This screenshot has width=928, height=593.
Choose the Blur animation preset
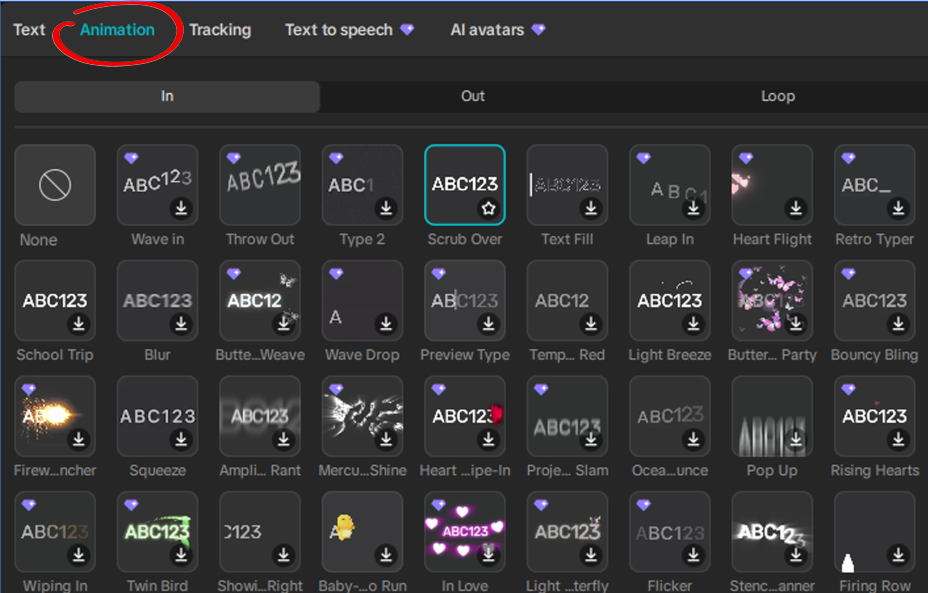(x=157, y=300)
